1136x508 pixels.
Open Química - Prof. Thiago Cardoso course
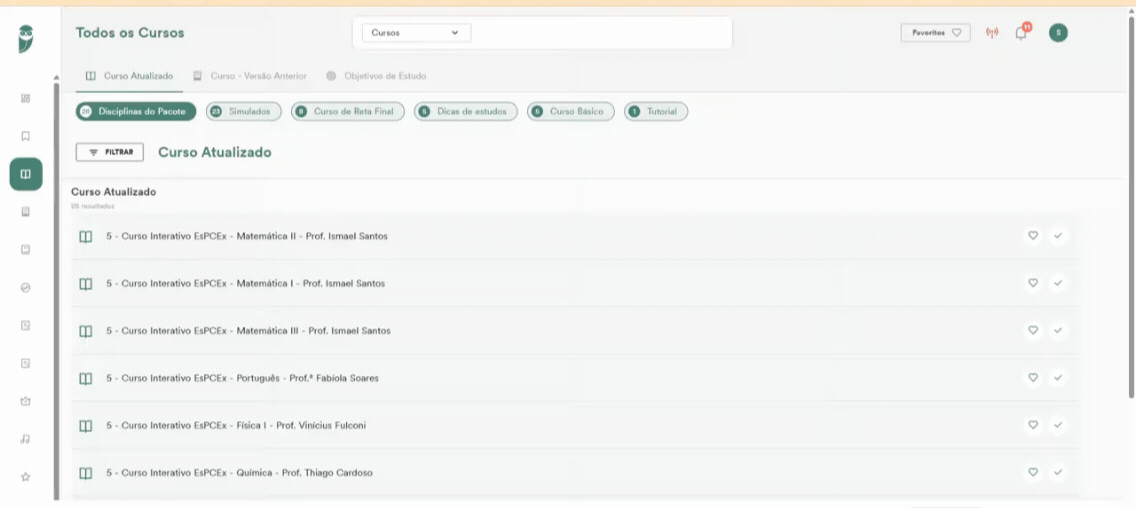tap(239, 473)
